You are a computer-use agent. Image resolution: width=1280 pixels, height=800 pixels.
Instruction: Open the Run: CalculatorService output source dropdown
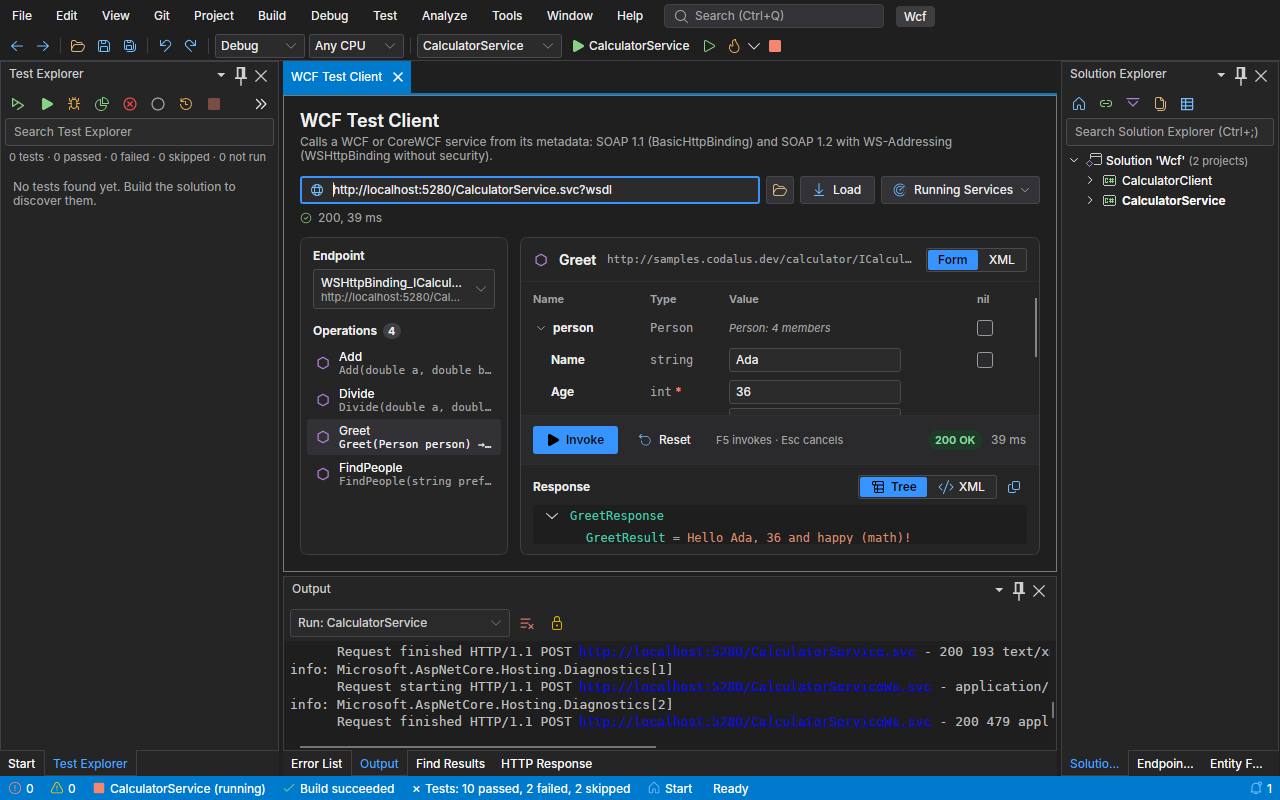400,623
